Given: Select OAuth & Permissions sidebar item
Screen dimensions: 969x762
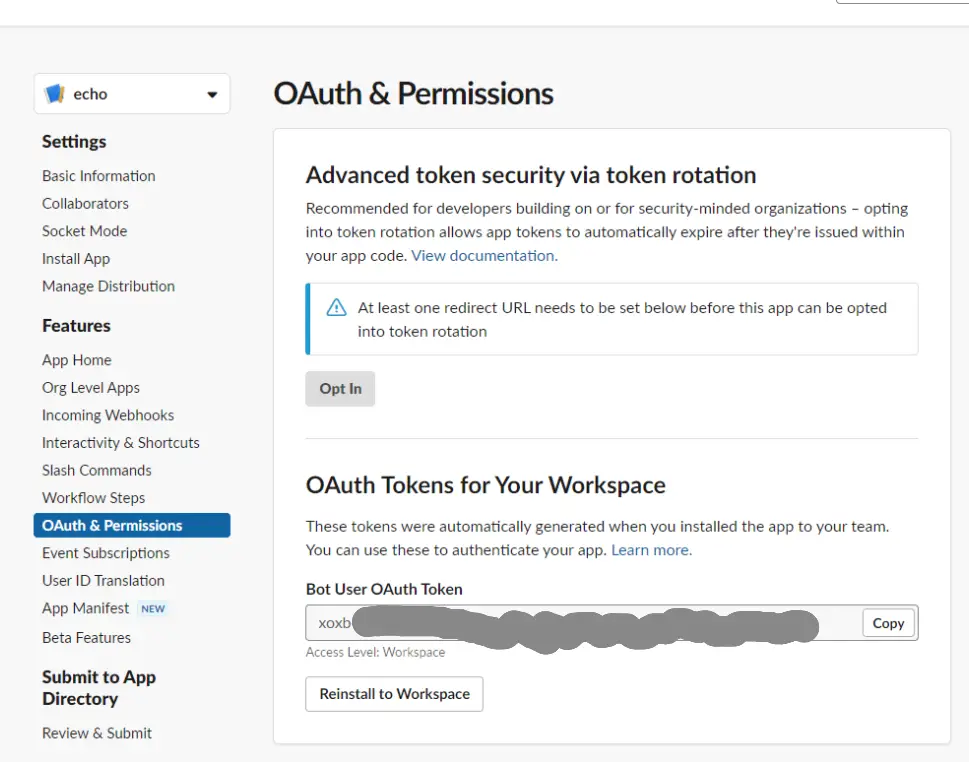Looking at the screenshot, I should 132,525.
